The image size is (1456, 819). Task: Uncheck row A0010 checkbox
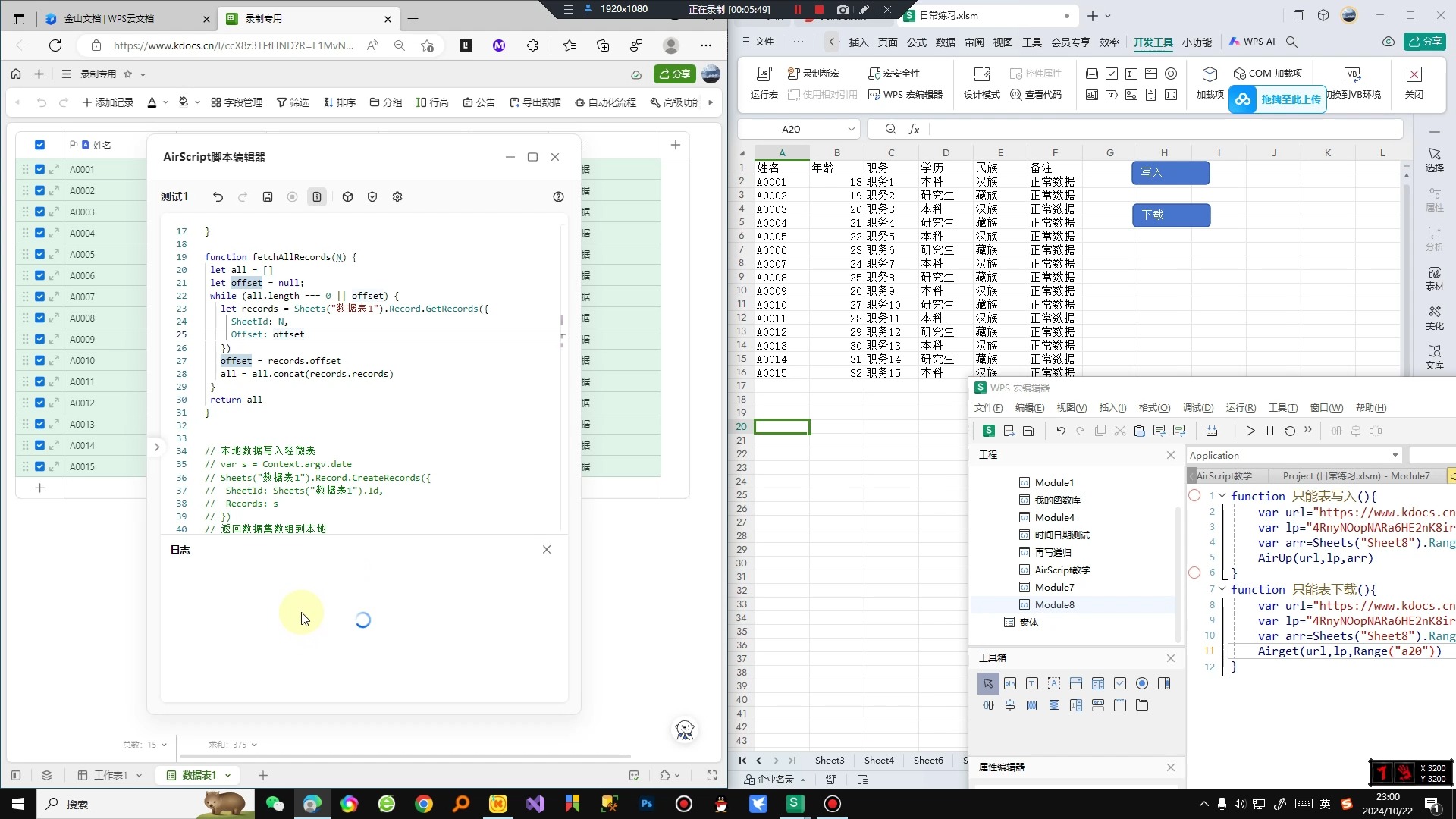[x=39, y=360]
